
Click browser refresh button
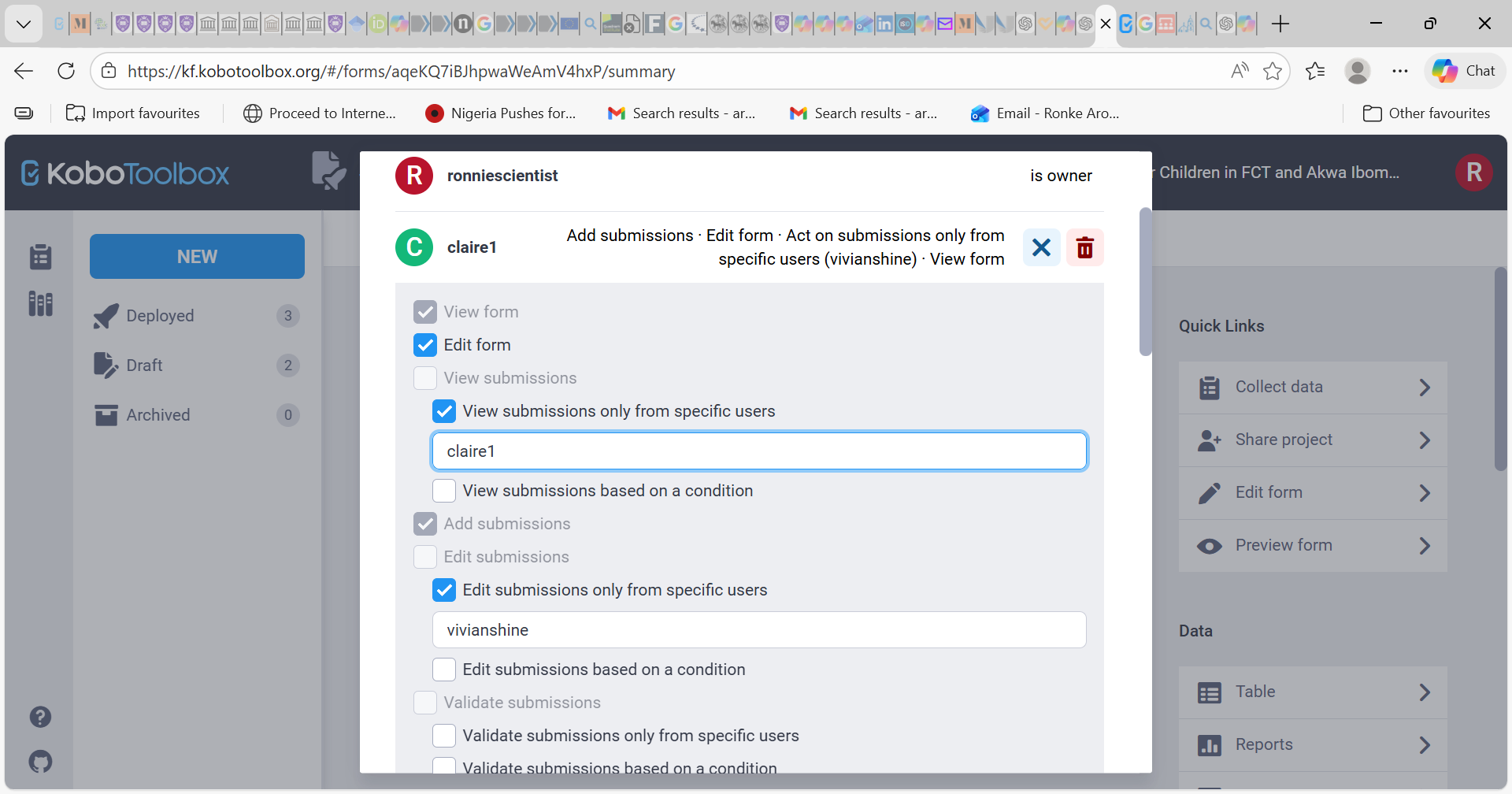66,71
